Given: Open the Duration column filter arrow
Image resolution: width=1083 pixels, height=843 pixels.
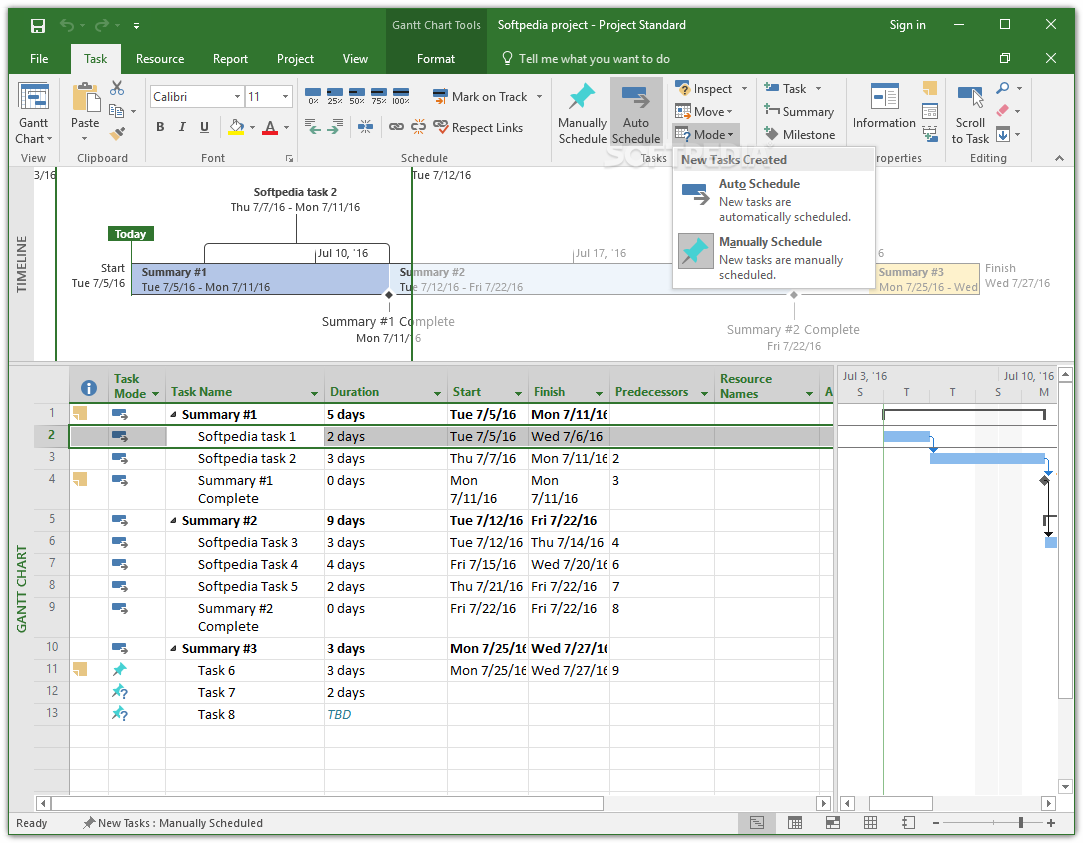Looking at the screenshot, I should [437, 393].
